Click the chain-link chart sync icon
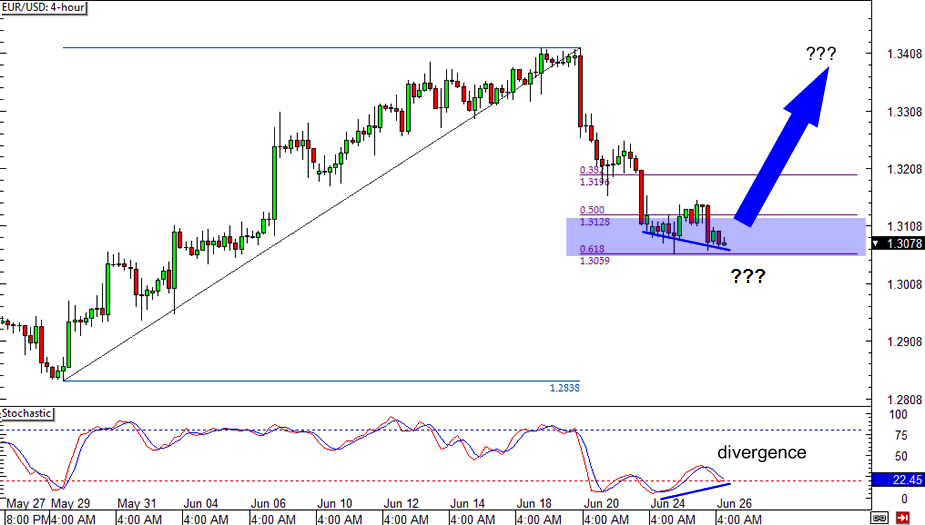The height and width of the screenshot is (525, 925). click(880, 518)
